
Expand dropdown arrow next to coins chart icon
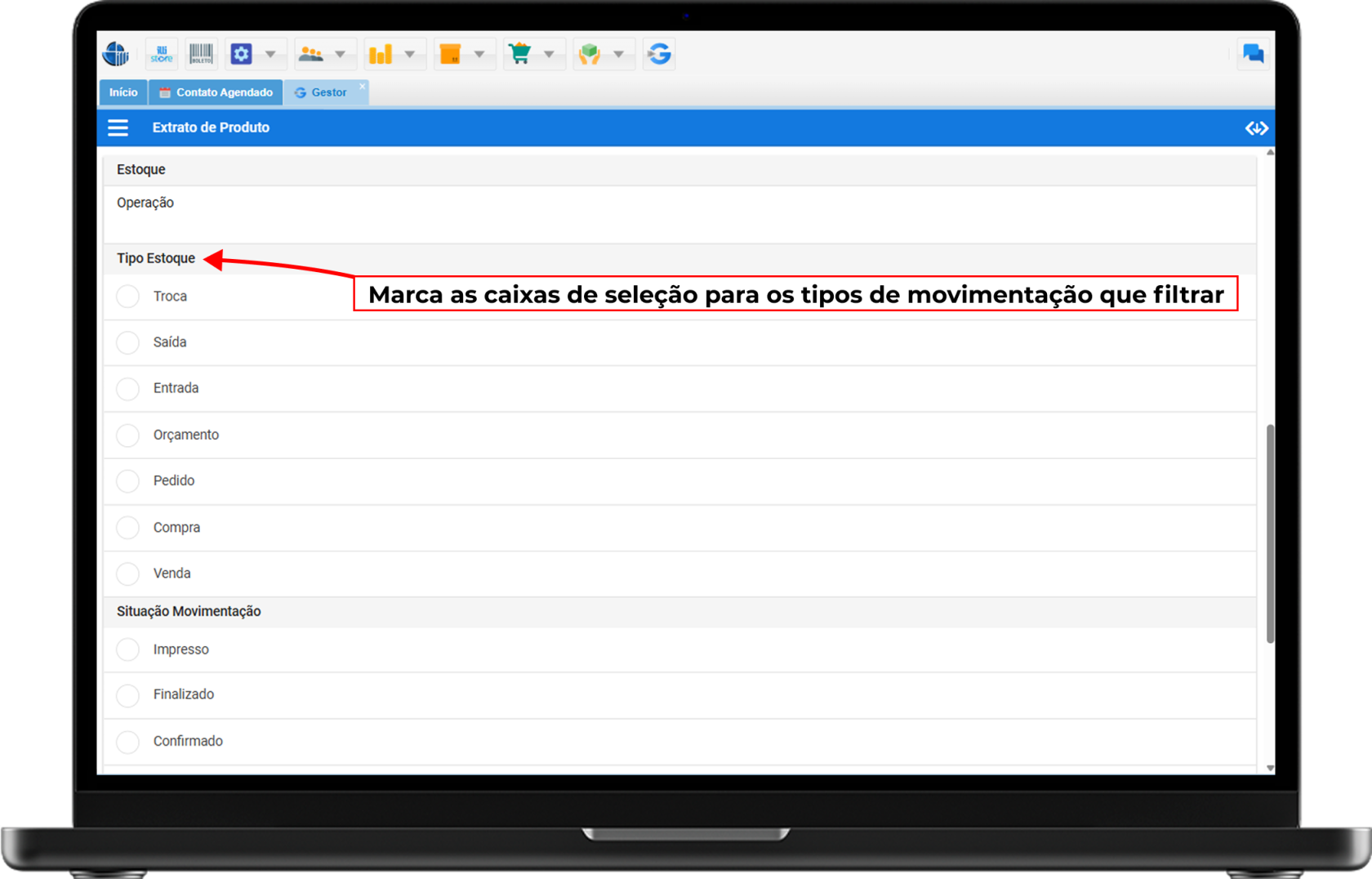[410, 54]
